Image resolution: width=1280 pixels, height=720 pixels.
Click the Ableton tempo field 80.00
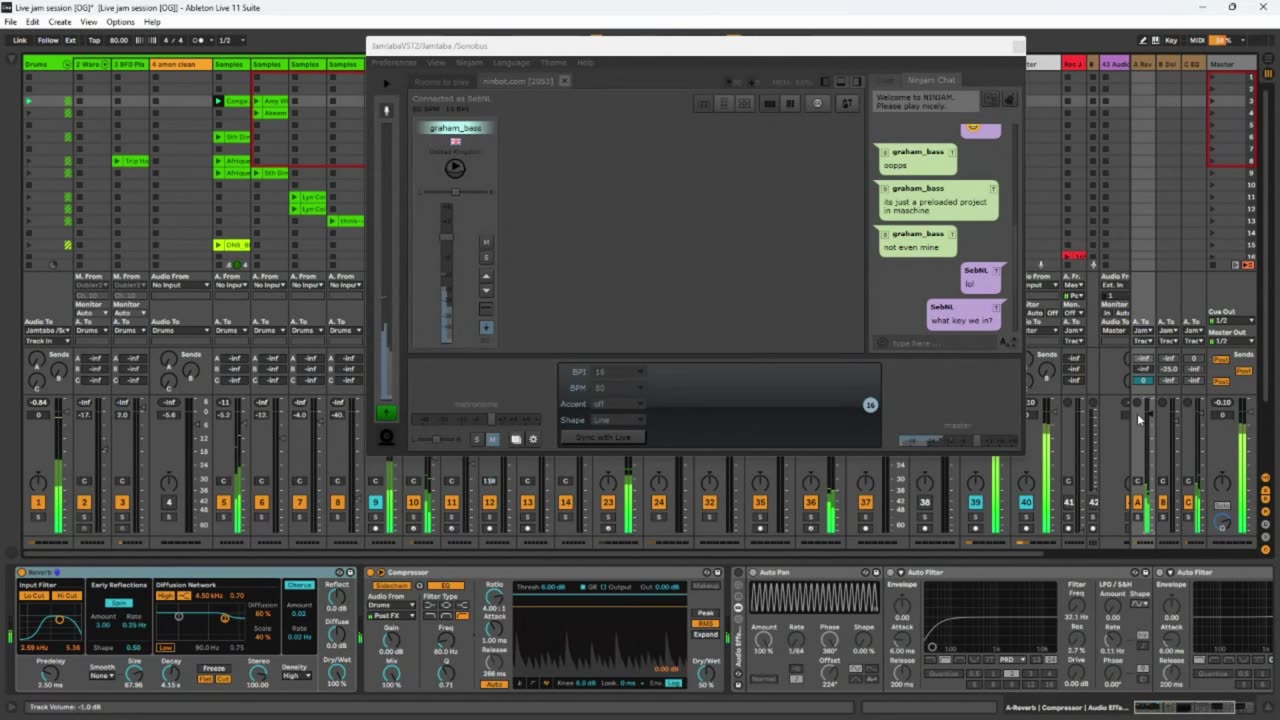click(119, 40)
